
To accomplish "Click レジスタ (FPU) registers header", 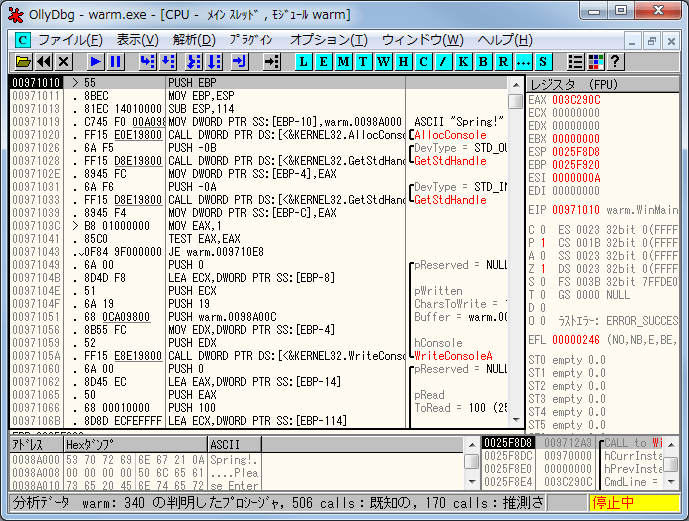I will point(602,84).
